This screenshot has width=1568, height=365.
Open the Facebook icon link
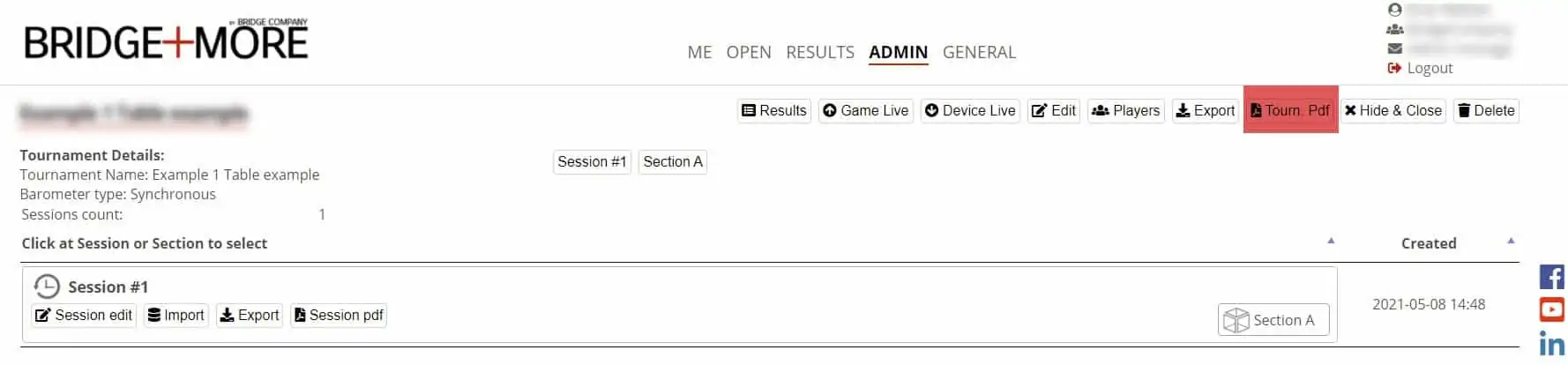point(1551,277)
